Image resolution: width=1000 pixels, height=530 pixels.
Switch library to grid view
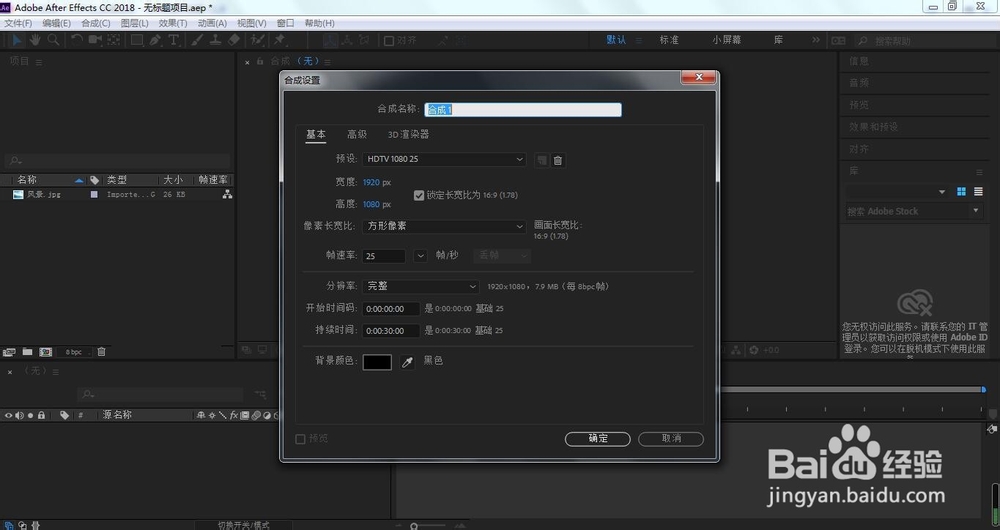(x=961, y=191)
